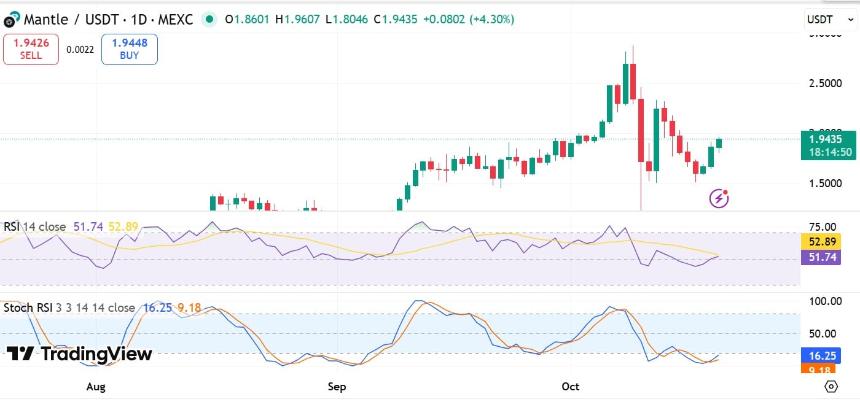Click the 2.5000 price scale label
This screenshot has width=860, height=402.
point(826,84)
